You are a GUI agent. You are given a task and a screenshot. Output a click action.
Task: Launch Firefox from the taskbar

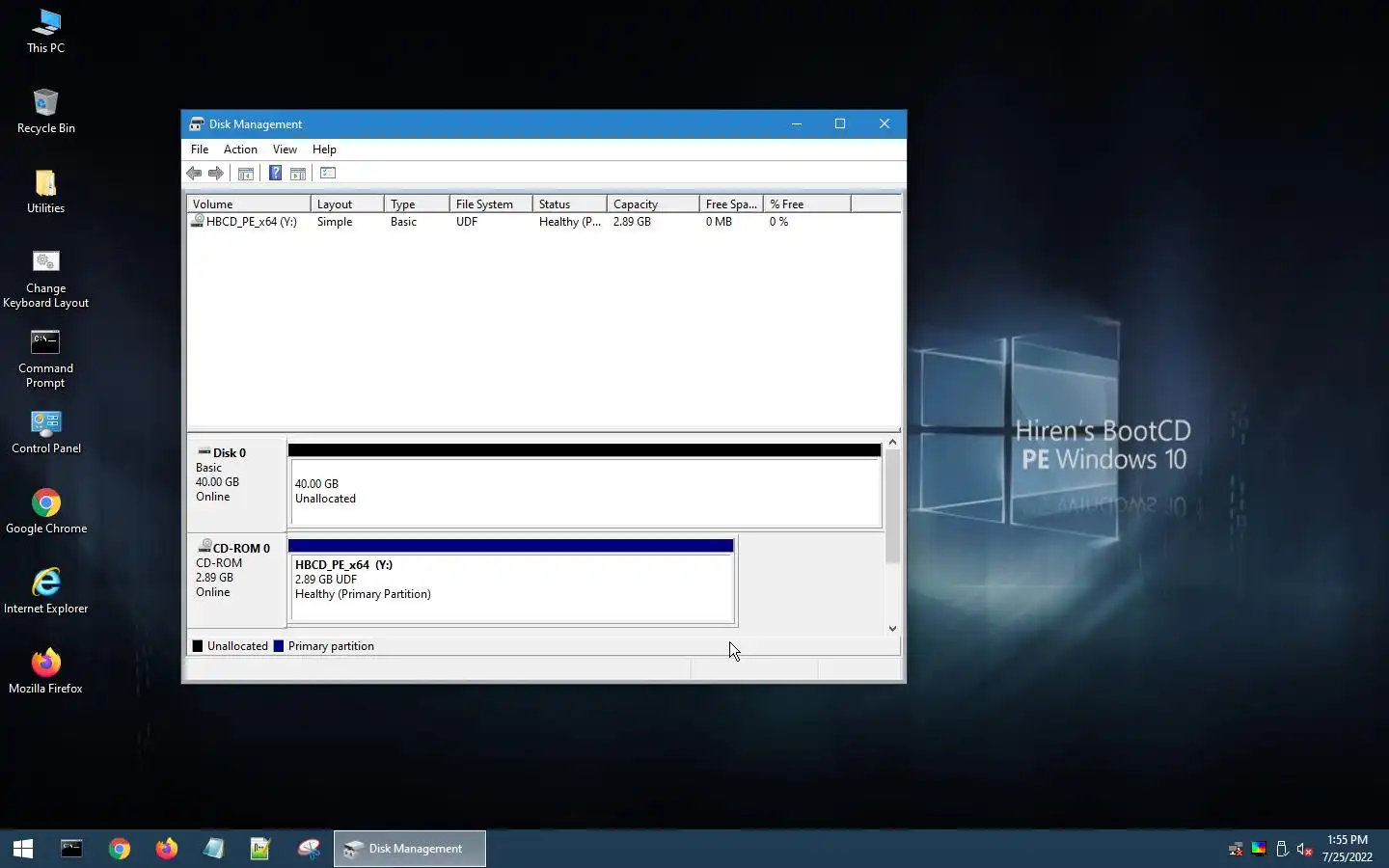167,849
